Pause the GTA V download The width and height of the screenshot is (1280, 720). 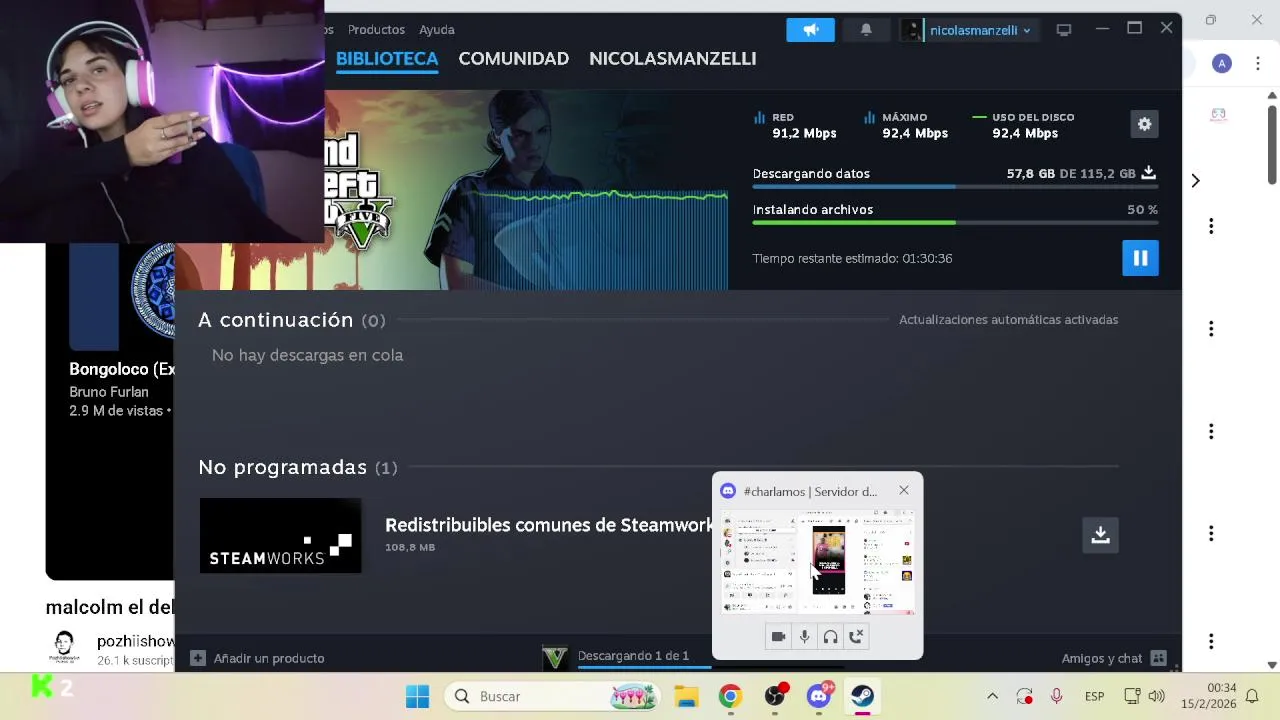(1140, 258)
